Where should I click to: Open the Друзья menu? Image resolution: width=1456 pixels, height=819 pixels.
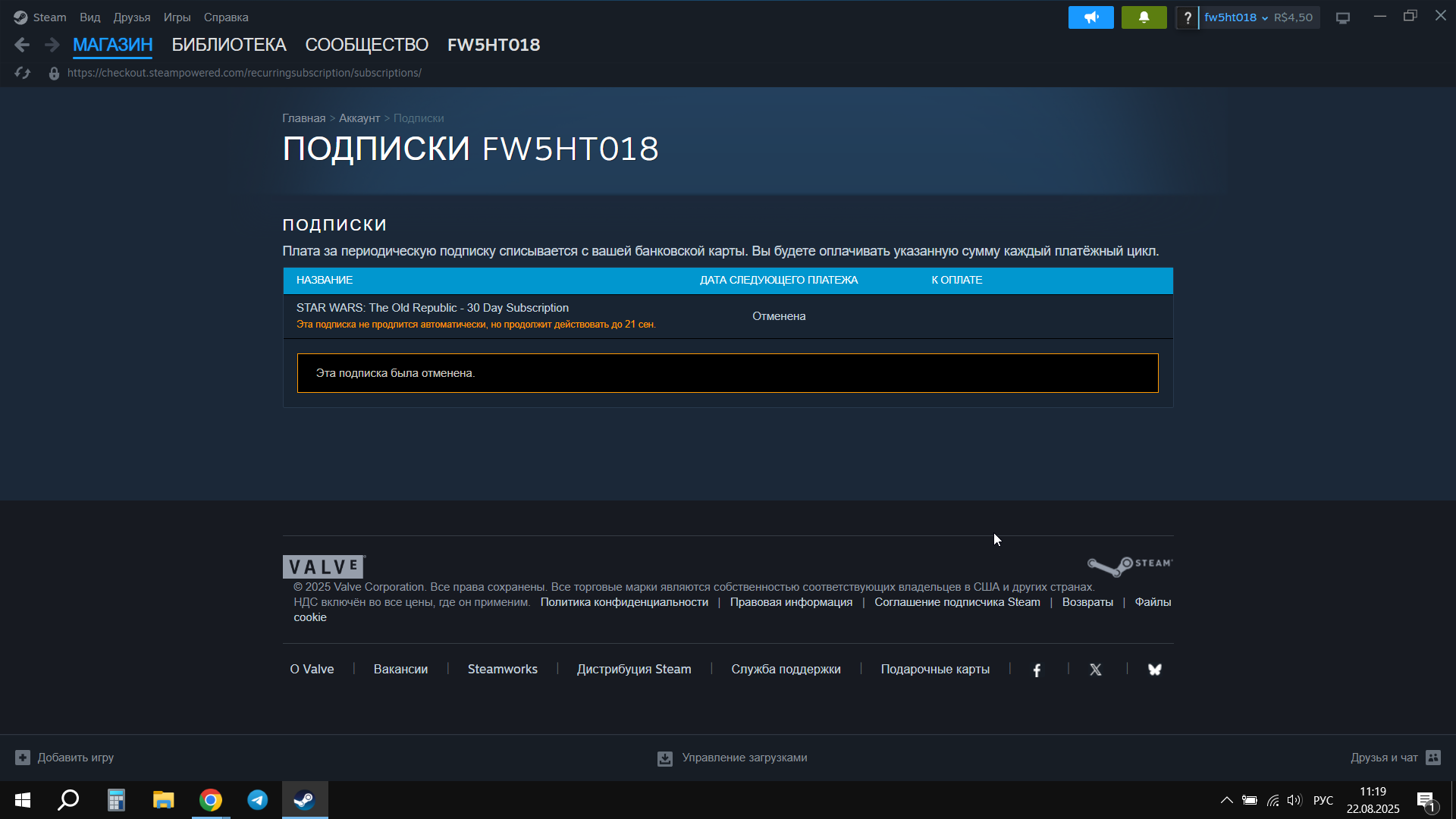pyautogui.click(x=132, y=17)
